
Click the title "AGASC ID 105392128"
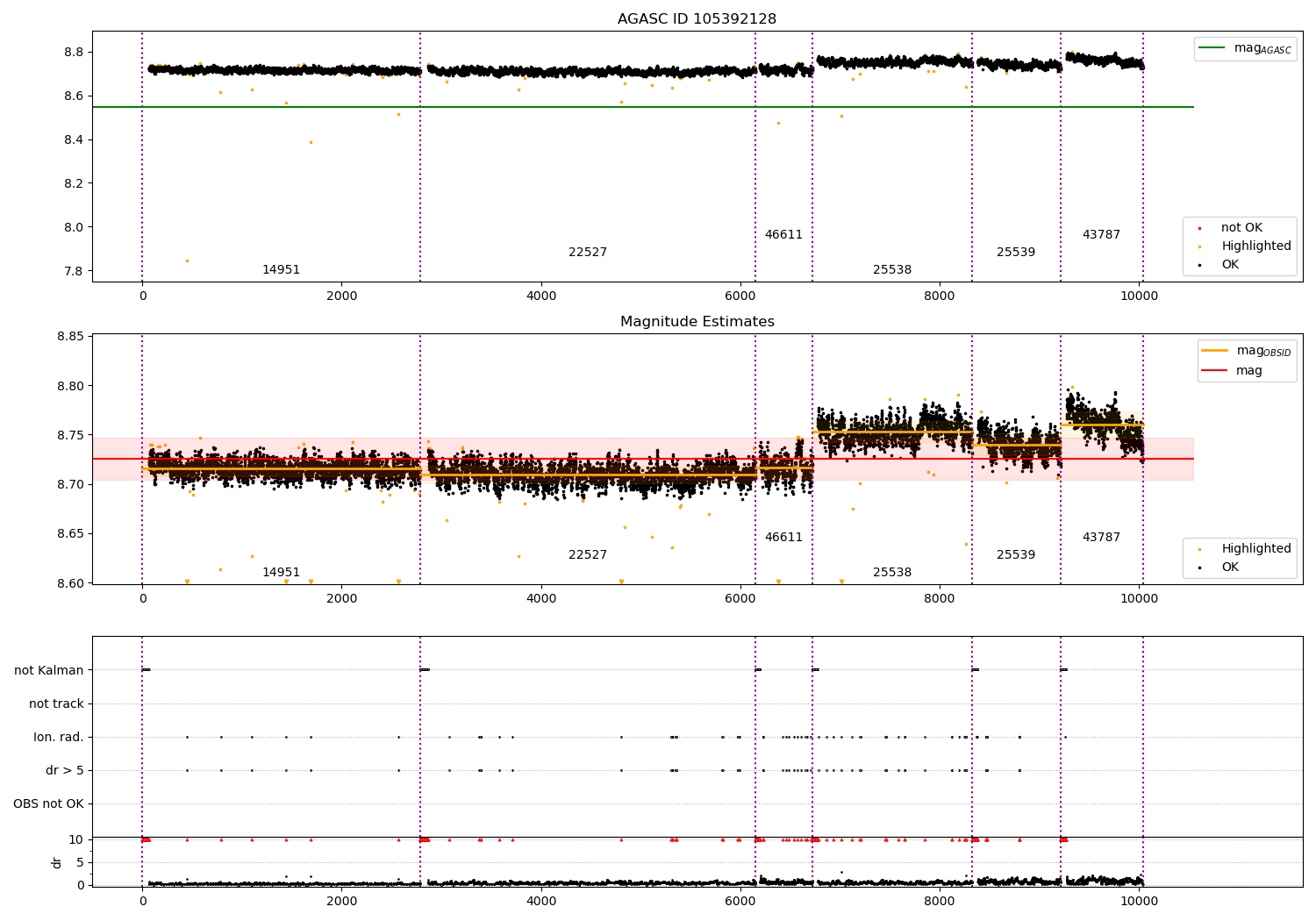tap(697, 19)
